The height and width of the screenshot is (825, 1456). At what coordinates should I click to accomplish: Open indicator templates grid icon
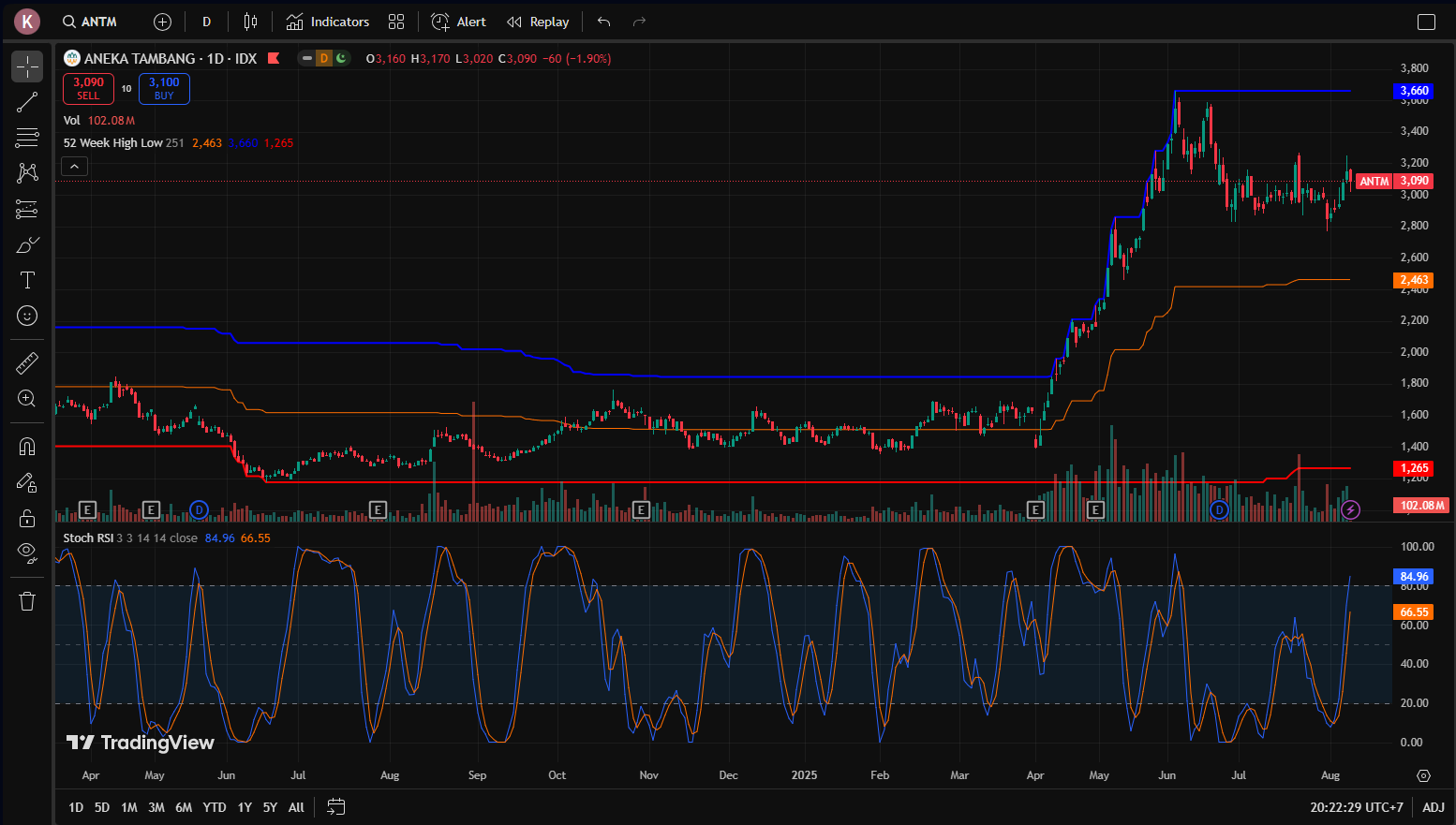396,22
